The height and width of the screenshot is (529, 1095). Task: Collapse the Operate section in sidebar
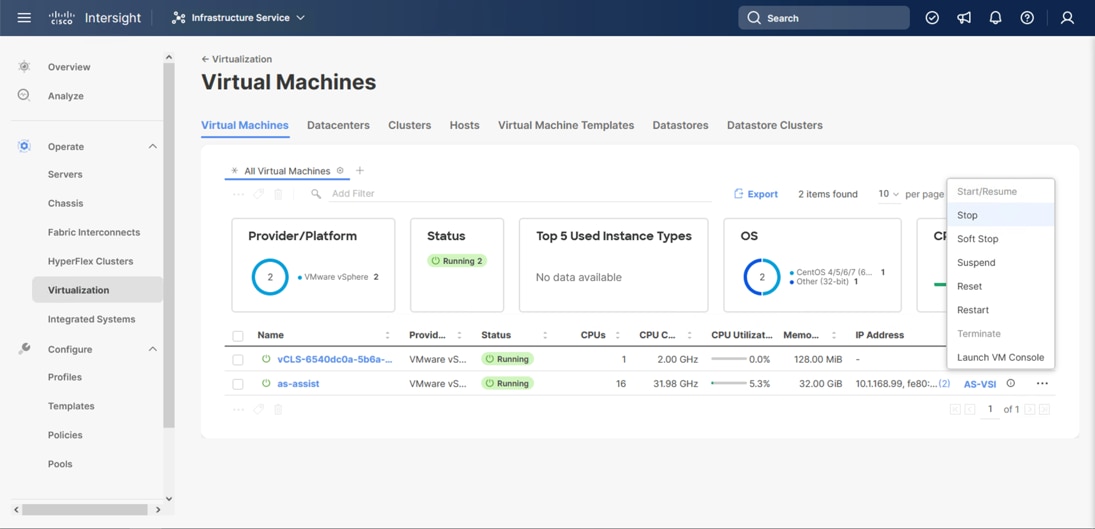(x=152, y=147)
